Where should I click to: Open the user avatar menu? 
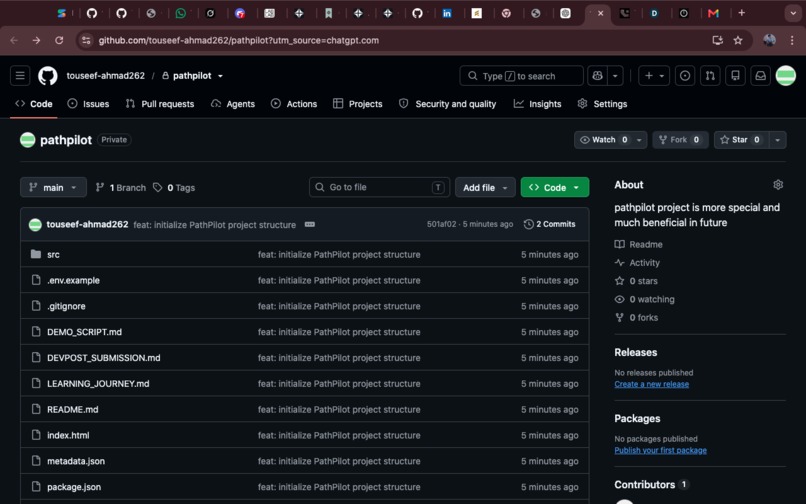coord(785,76)
